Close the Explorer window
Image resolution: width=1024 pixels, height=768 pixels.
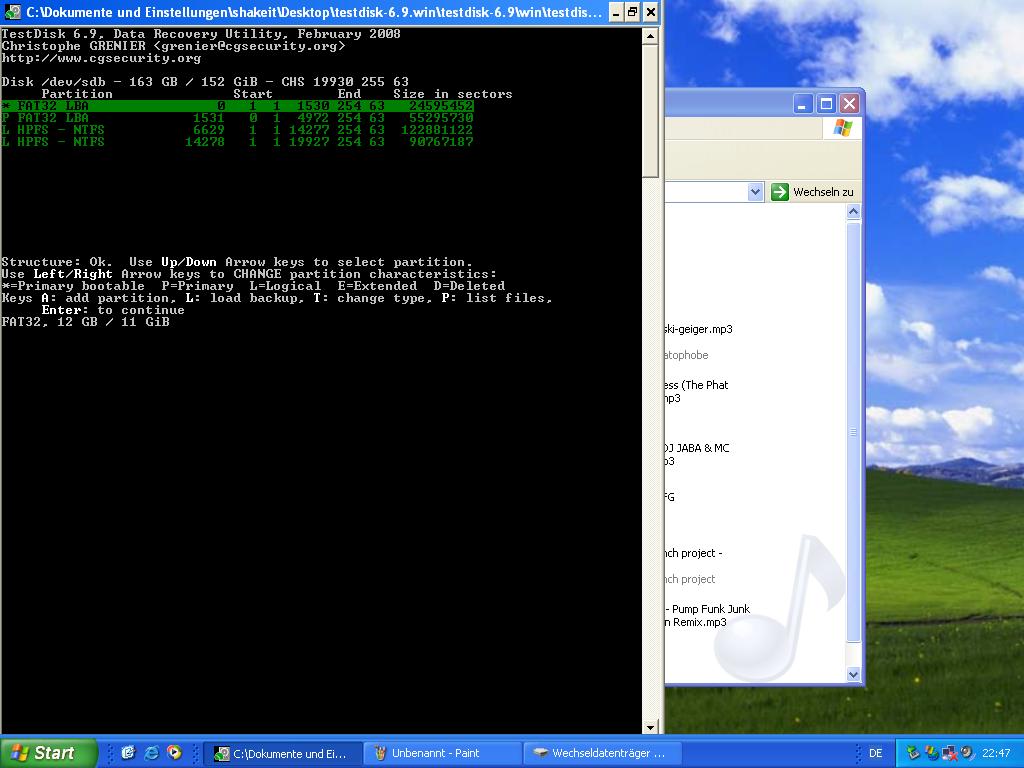tap(849, 104)
